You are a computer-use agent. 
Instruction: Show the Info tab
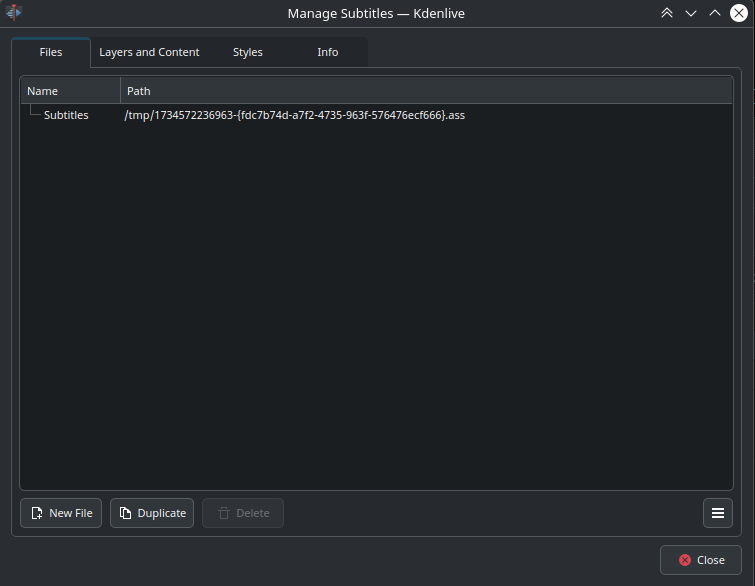(x=328, y=52)
